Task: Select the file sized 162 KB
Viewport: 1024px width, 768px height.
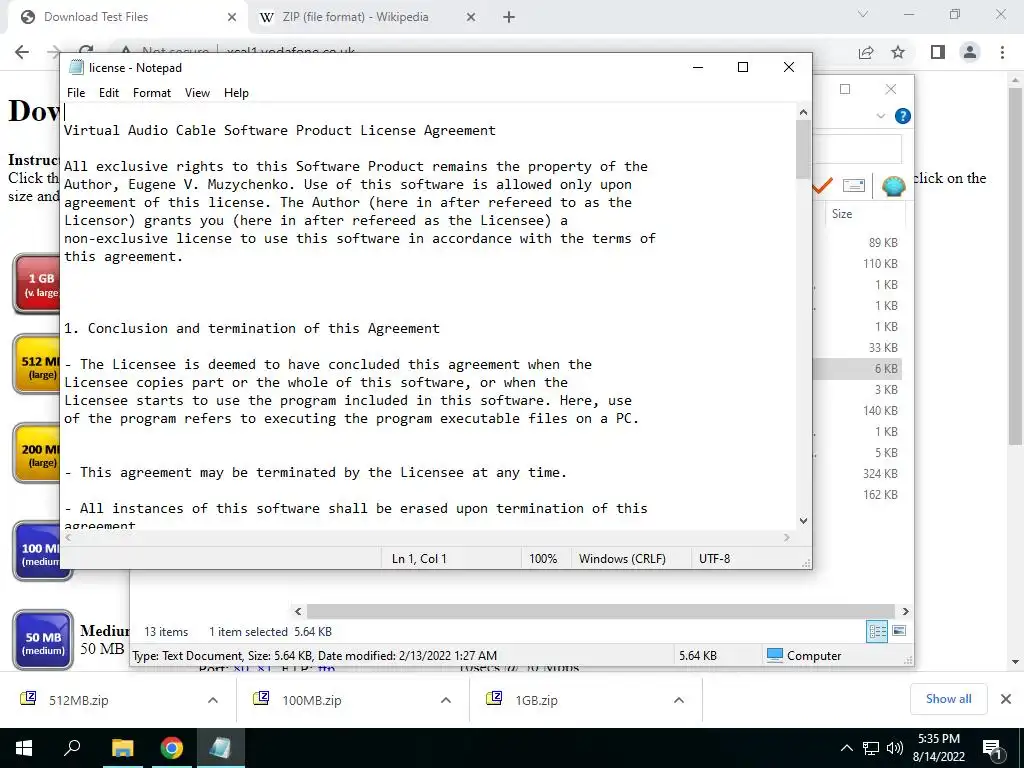Action: click(880, 494)
